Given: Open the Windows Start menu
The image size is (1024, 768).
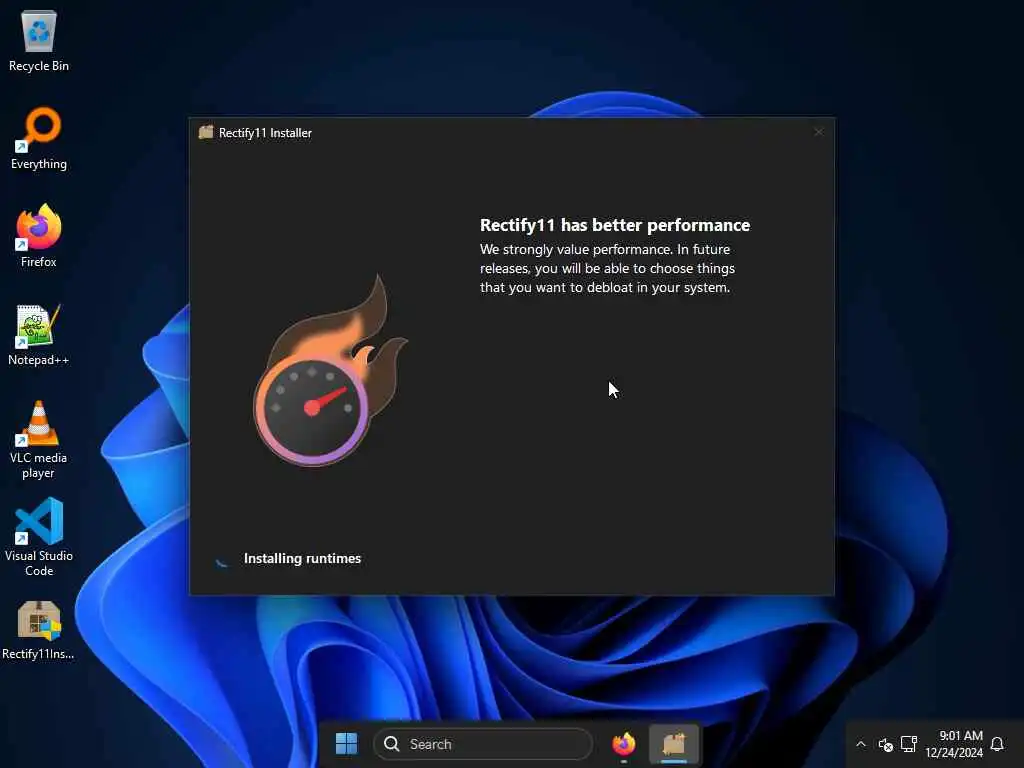Looking at the screenshot, I should pos(346,743).
